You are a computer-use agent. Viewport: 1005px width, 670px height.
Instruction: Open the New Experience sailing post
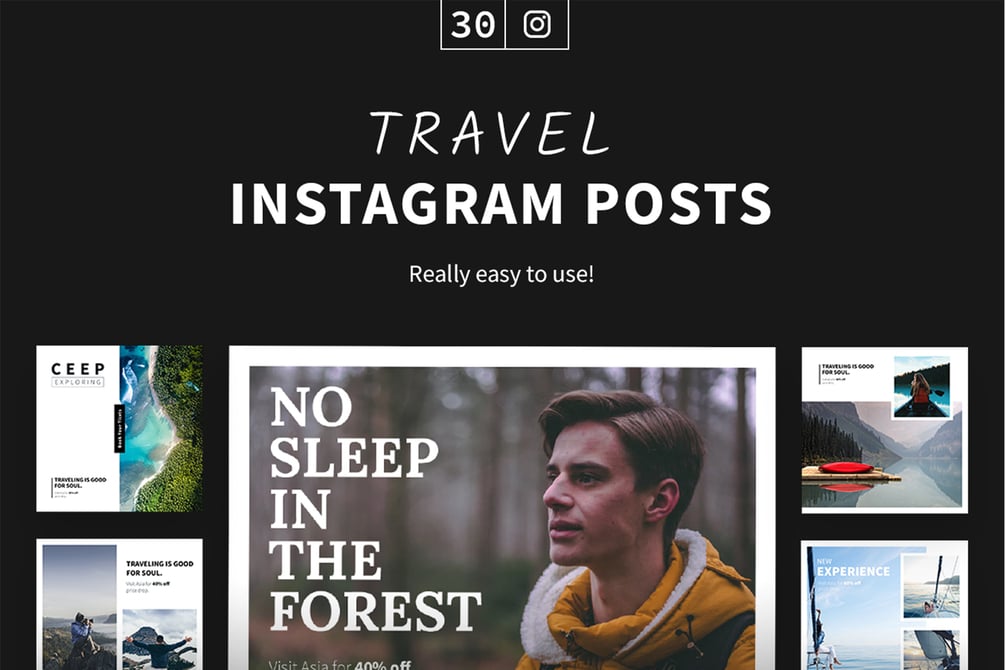pyautogui.click(x=885, y=605)
